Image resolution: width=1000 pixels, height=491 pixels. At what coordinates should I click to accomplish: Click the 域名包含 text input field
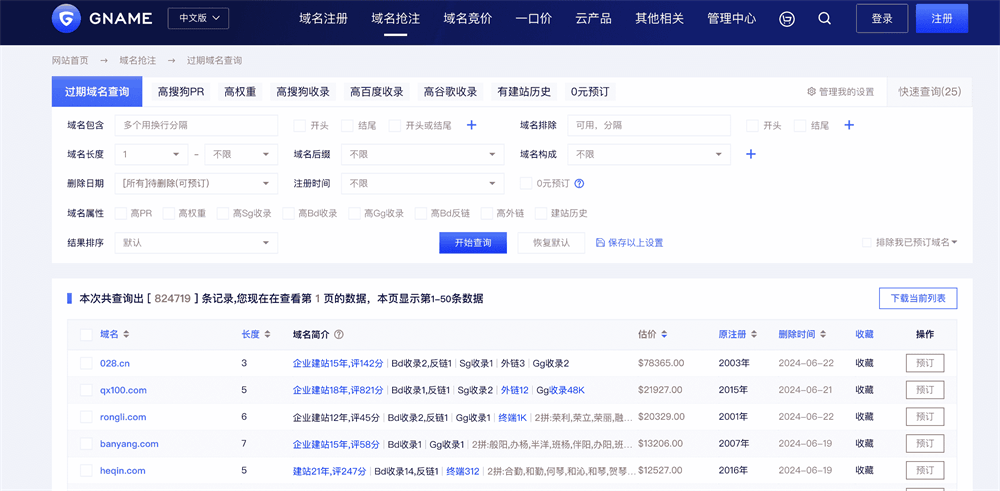point(196,125)
